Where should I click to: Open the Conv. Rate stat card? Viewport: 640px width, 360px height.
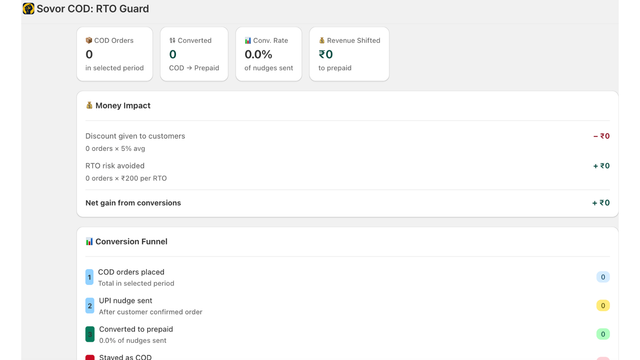pos(269,54)
